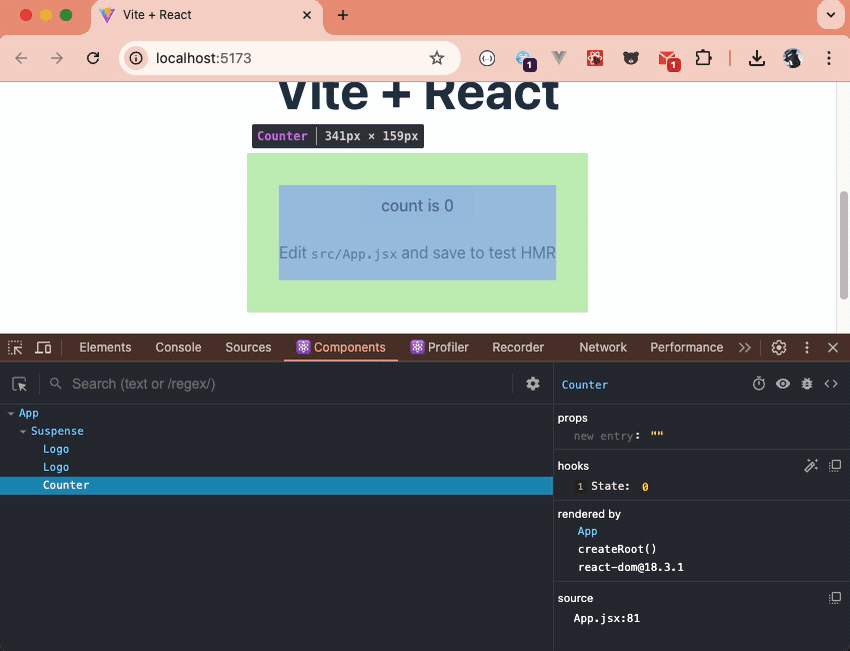The image size is (850, 651).
Task: Show more DevTools tabs
Action: 745,347
